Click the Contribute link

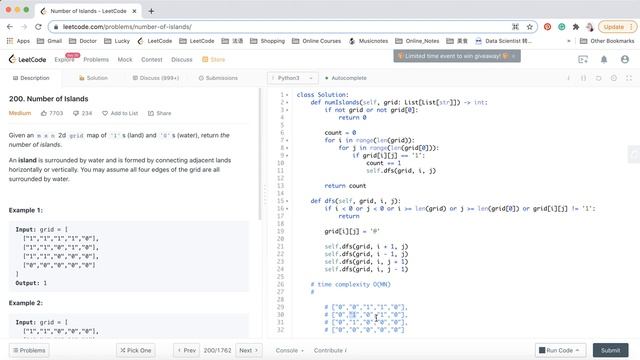[330, 350]
